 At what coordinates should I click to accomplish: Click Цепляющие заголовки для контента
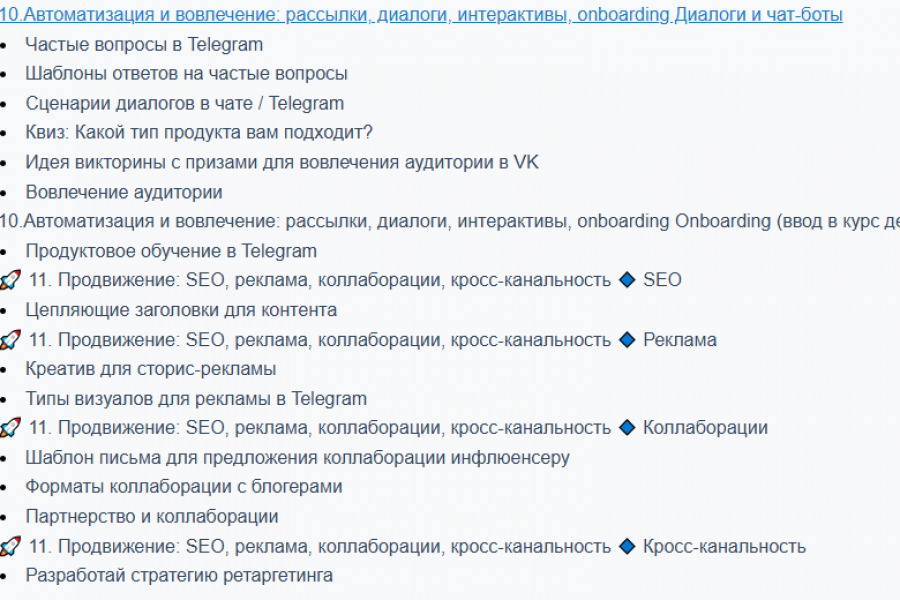pyautogui.click(x=181, y=310)
